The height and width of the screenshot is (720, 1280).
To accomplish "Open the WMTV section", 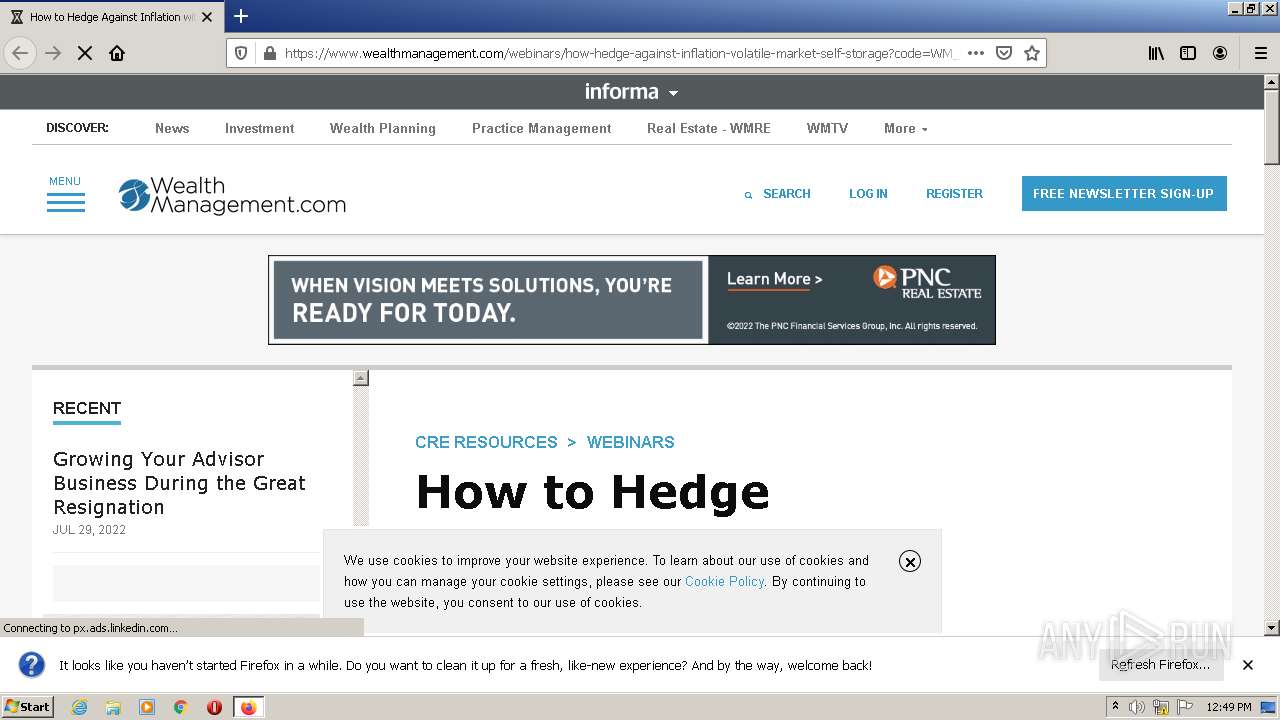I will (x=827, y=128).
